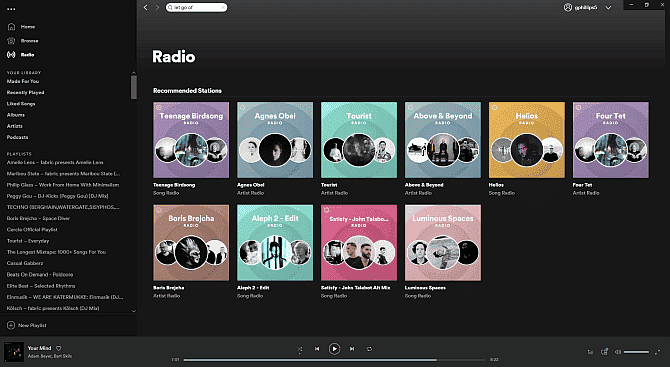The image size is (670, 367).
Task: Navigate forward with the right arrow
Action: pos(157,7)
